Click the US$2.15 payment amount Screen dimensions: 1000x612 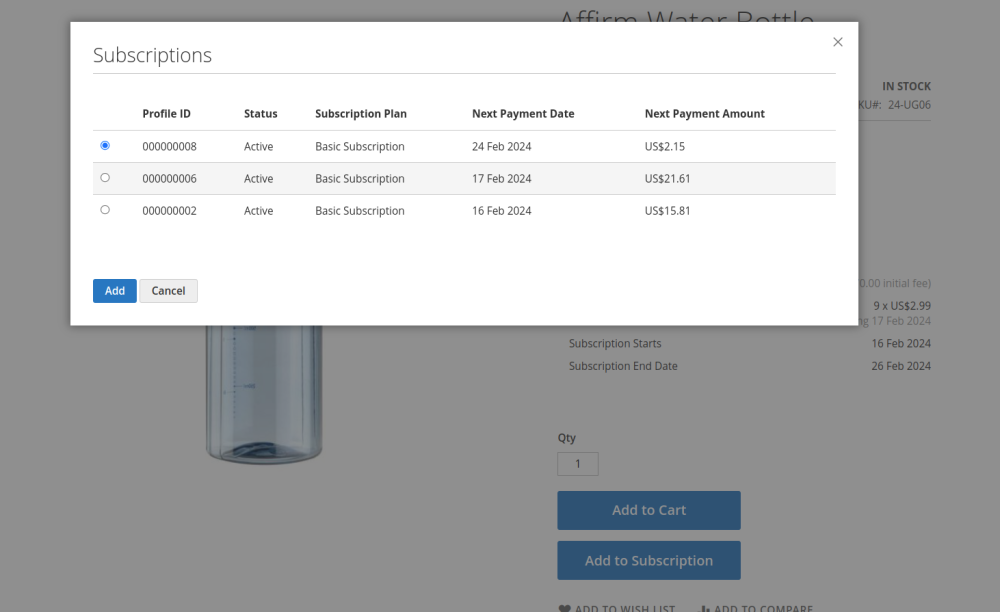[x=665, y=147]
